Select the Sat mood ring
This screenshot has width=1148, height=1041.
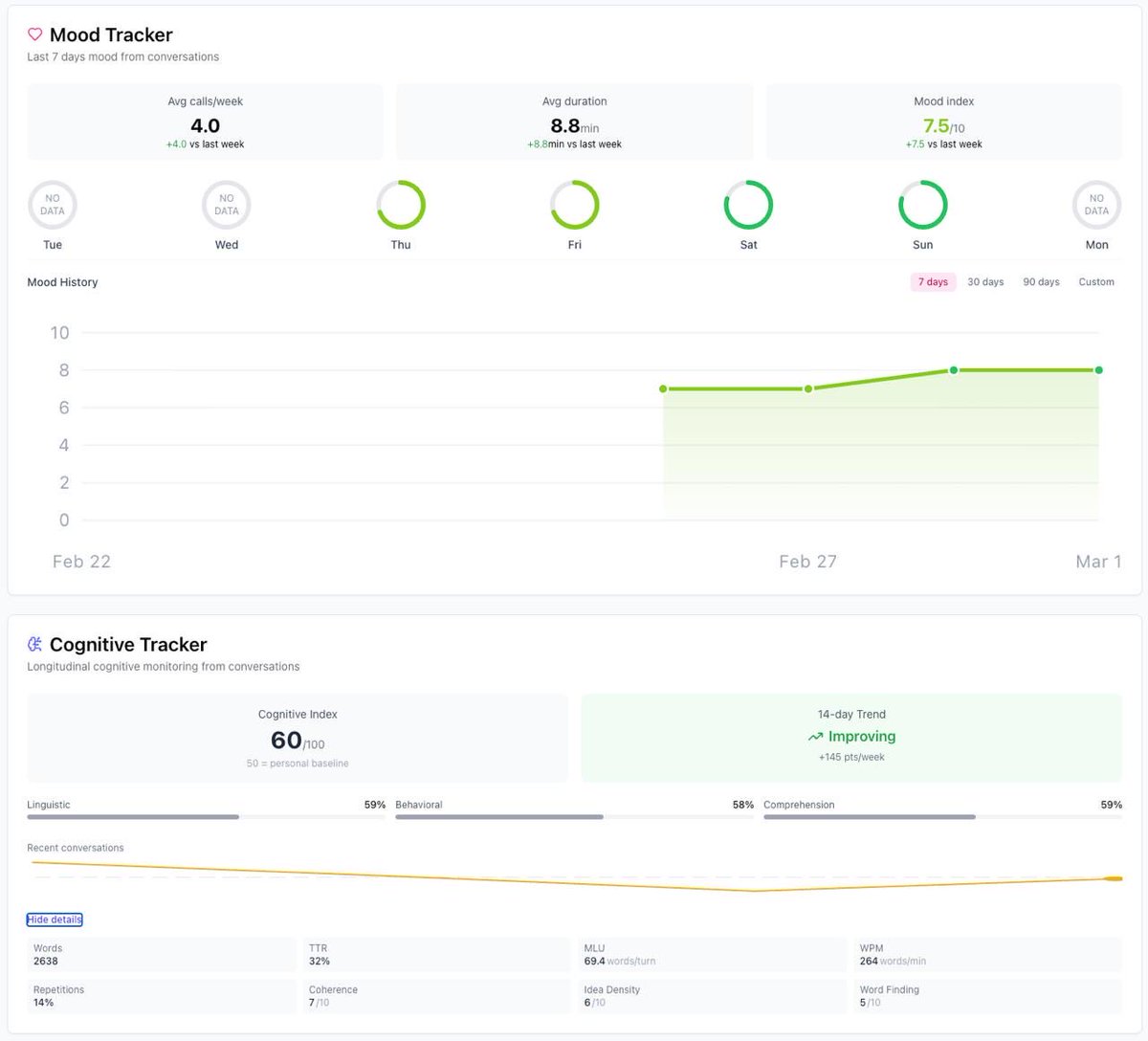[x=748, y=205]
